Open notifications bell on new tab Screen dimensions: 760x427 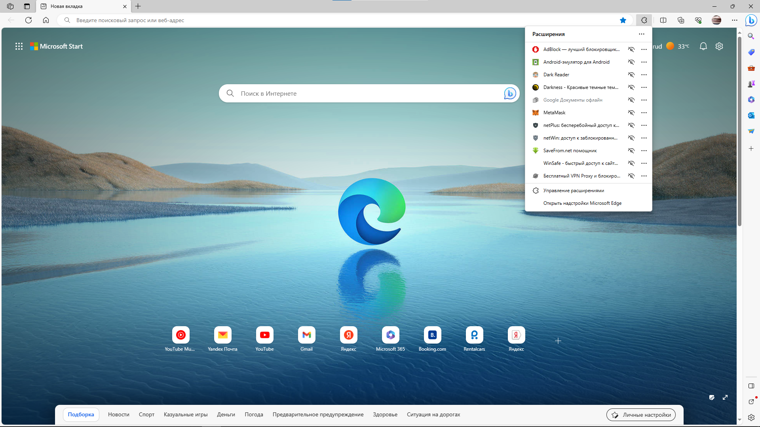click(x=703, y=46)
